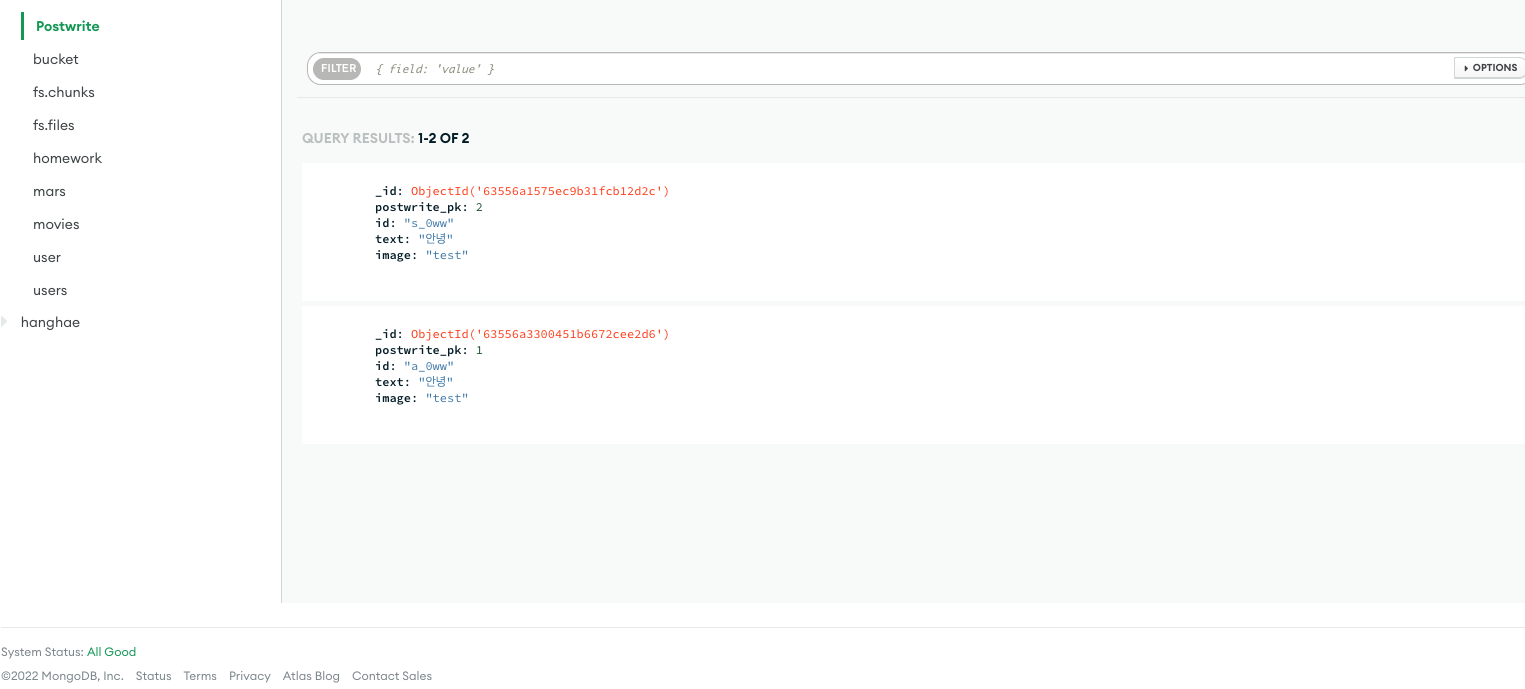Expand the hanghae database tree
The width and height of the screenshot is (1525, 689).
(x=4, y=322)
